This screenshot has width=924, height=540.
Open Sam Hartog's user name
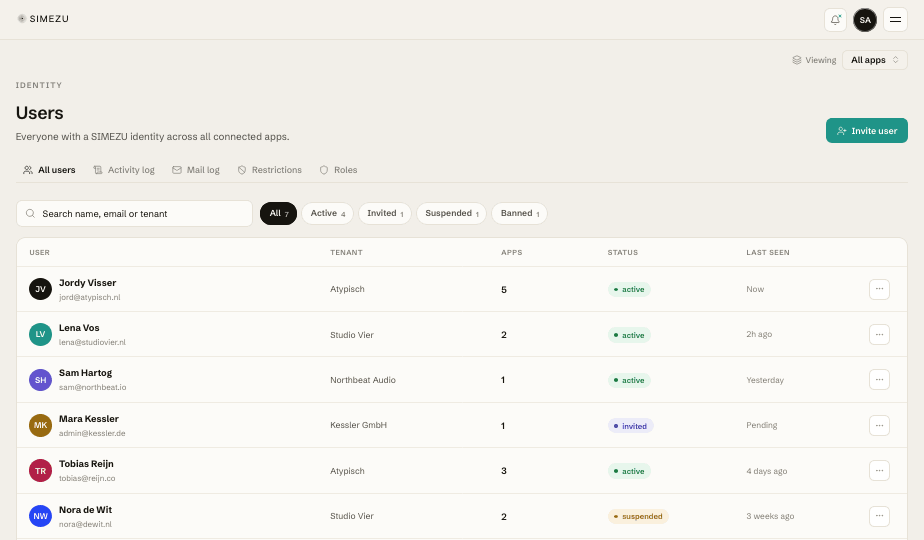coord(85,373)
